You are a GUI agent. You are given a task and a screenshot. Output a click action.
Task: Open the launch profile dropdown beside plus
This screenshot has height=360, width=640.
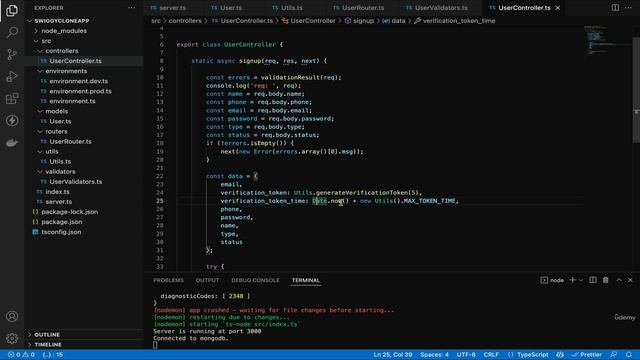point(581,280)
